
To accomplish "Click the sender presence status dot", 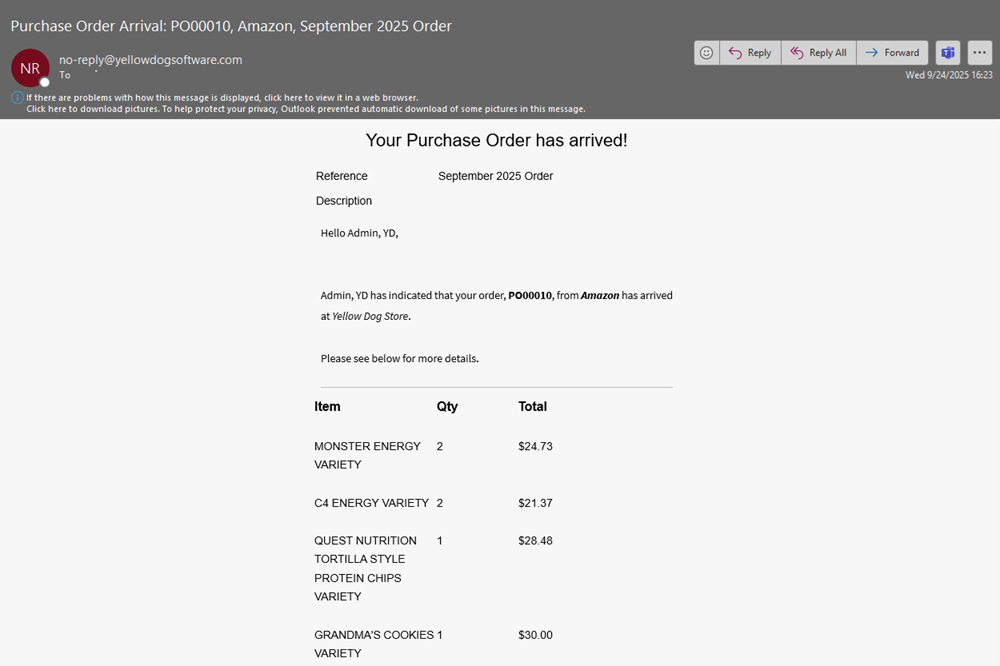I will 44,82.
